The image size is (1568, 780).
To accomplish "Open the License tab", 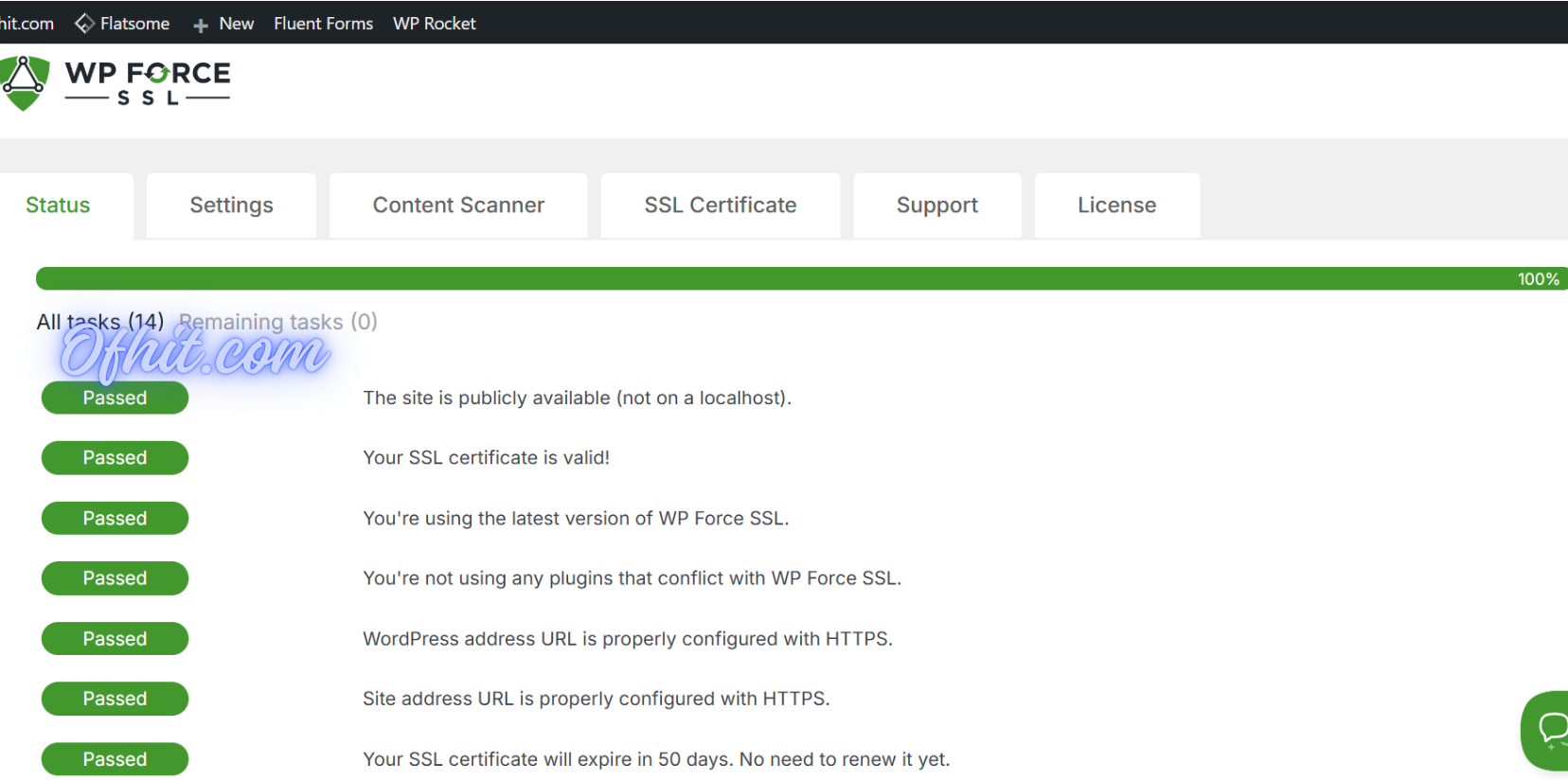I will click(1116, 205).
